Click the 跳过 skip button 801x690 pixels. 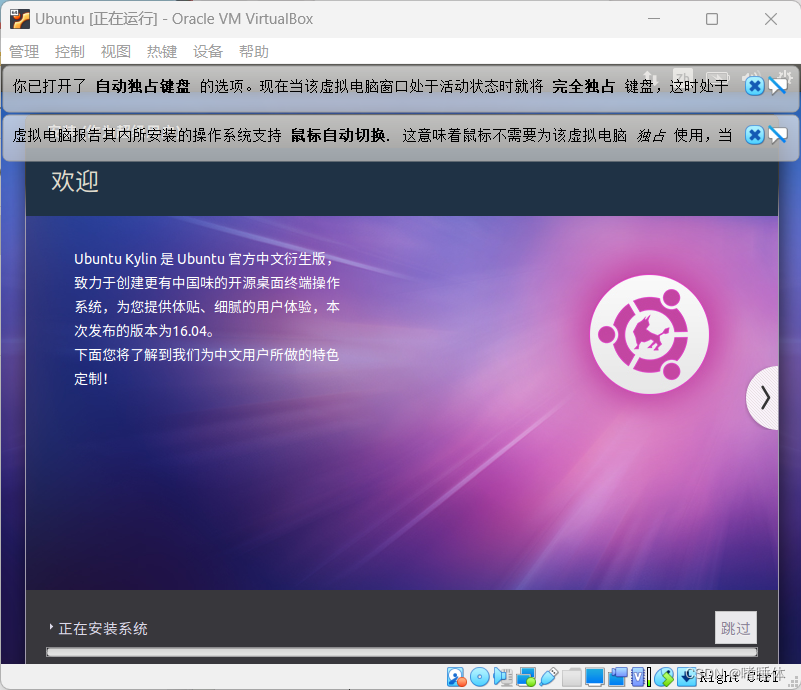pos(736,628)
